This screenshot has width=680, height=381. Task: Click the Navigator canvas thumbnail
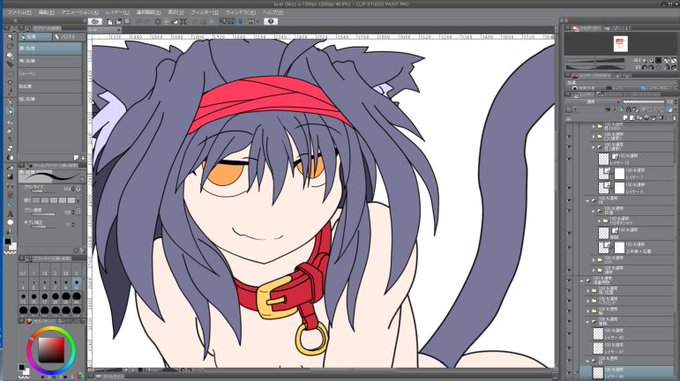[620, 44]
